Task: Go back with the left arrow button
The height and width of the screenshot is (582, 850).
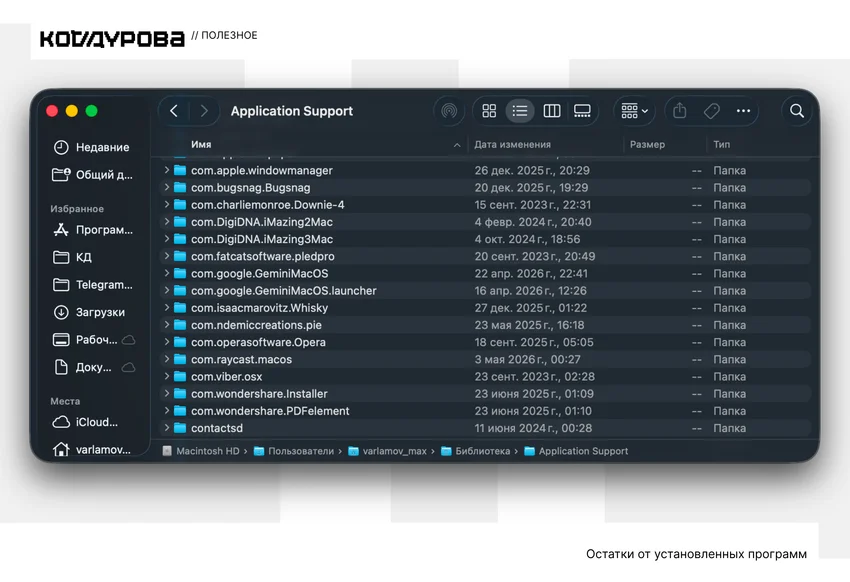Action: pyautogui.click(x=174, y=111)
